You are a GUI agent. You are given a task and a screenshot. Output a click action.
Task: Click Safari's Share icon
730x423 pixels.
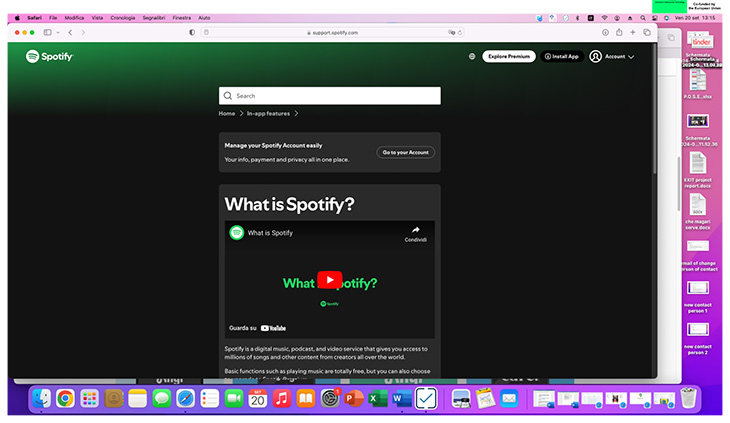click(x=619, y=32)
